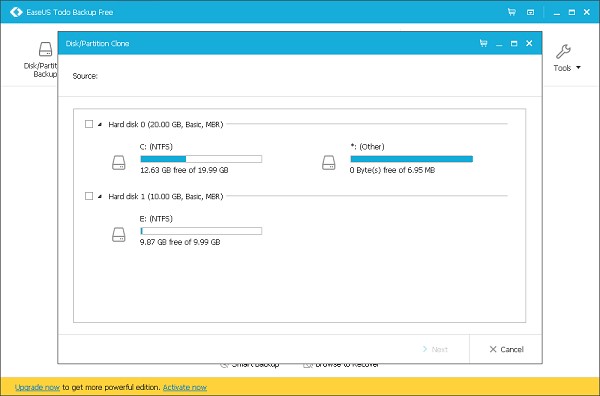
Task: Click the C: partition usage bar
Action: coord(201,159)
